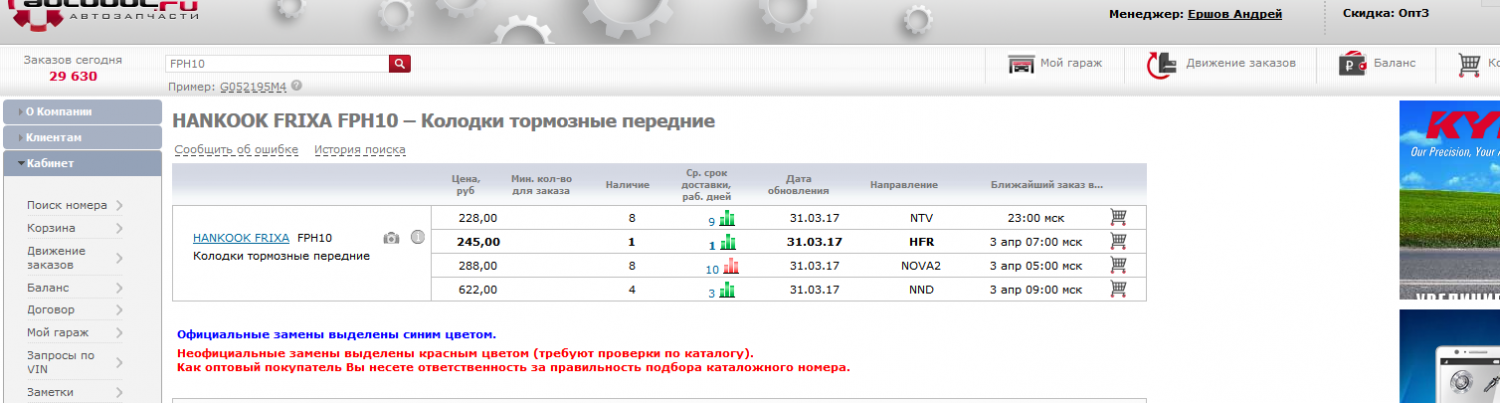1500x403 pixels.
Task: Add the NOVA2 288,00 offer to cart
Action: [1118, 264]
